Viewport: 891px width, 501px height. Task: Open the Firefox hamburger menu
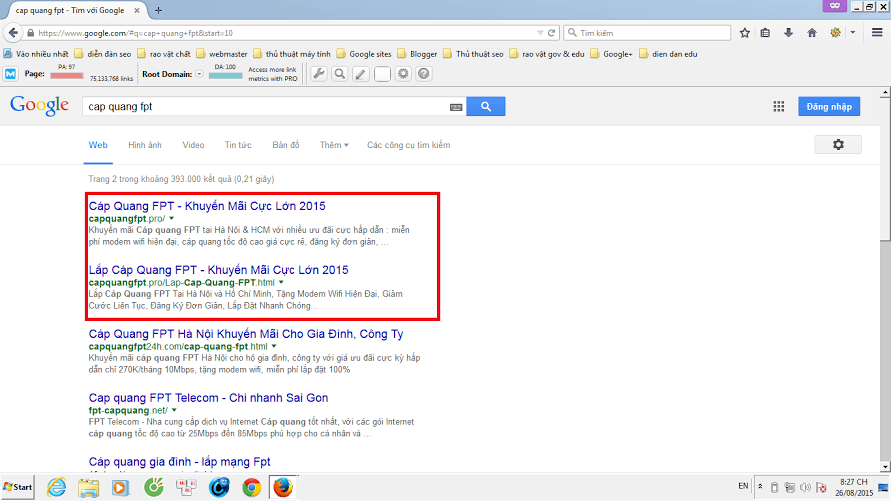pos(877,33)
